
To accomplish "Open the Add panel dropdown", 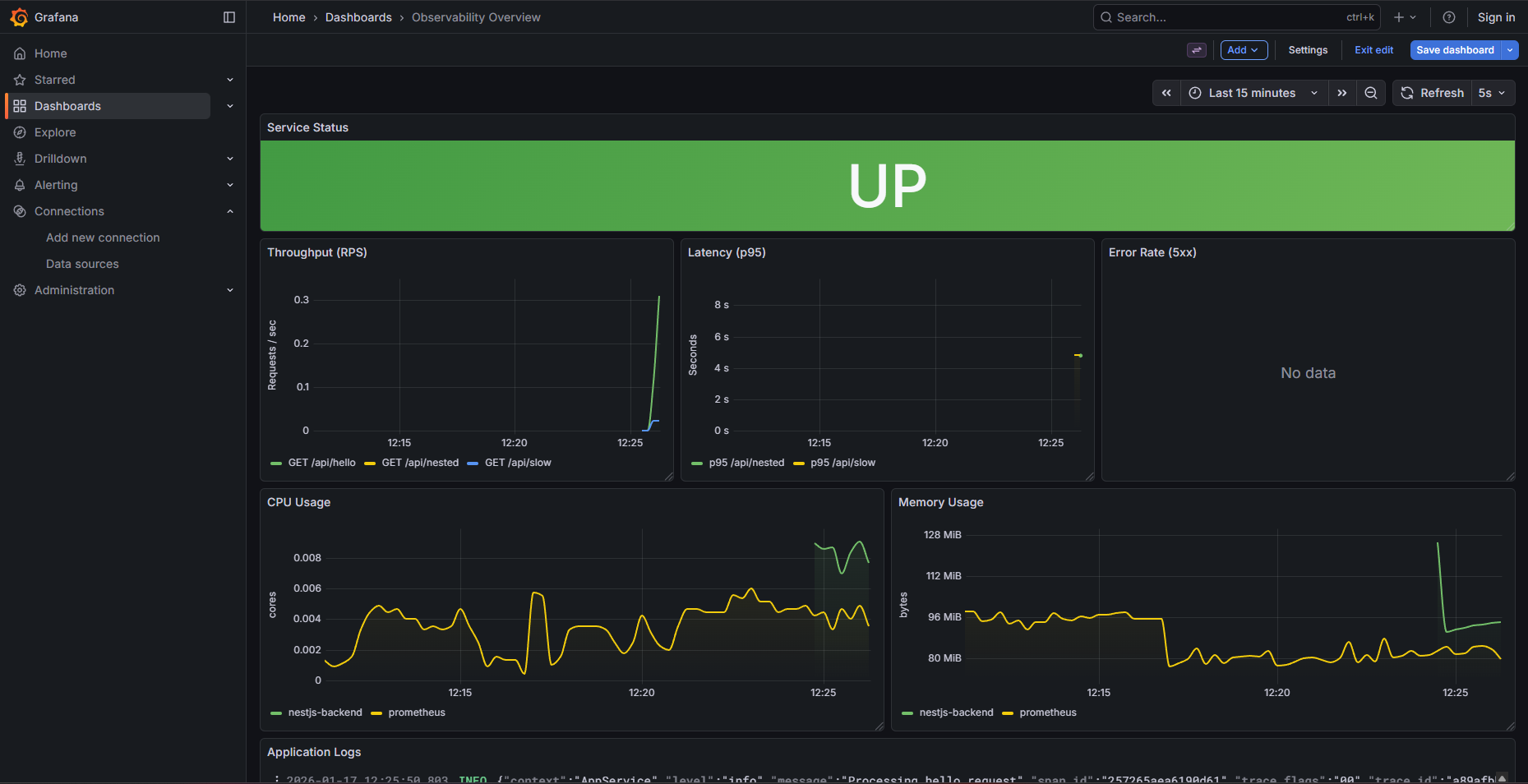I will coord(1243,50).
